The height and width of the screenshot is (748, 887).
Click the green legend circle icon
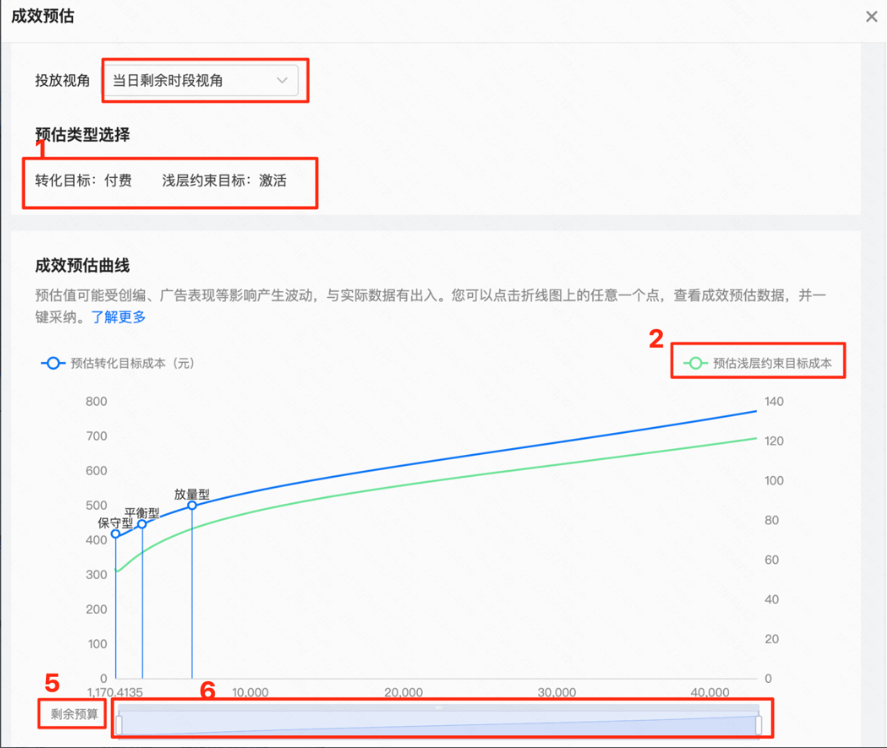(x=695, y=362)
